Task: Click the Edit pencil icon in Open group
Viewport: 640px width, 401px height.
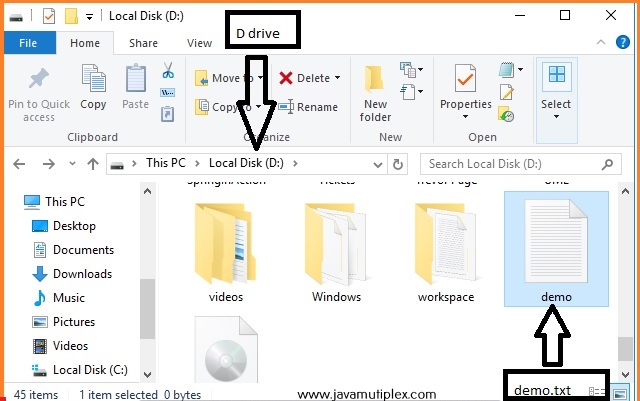Action: coord(507,92)
